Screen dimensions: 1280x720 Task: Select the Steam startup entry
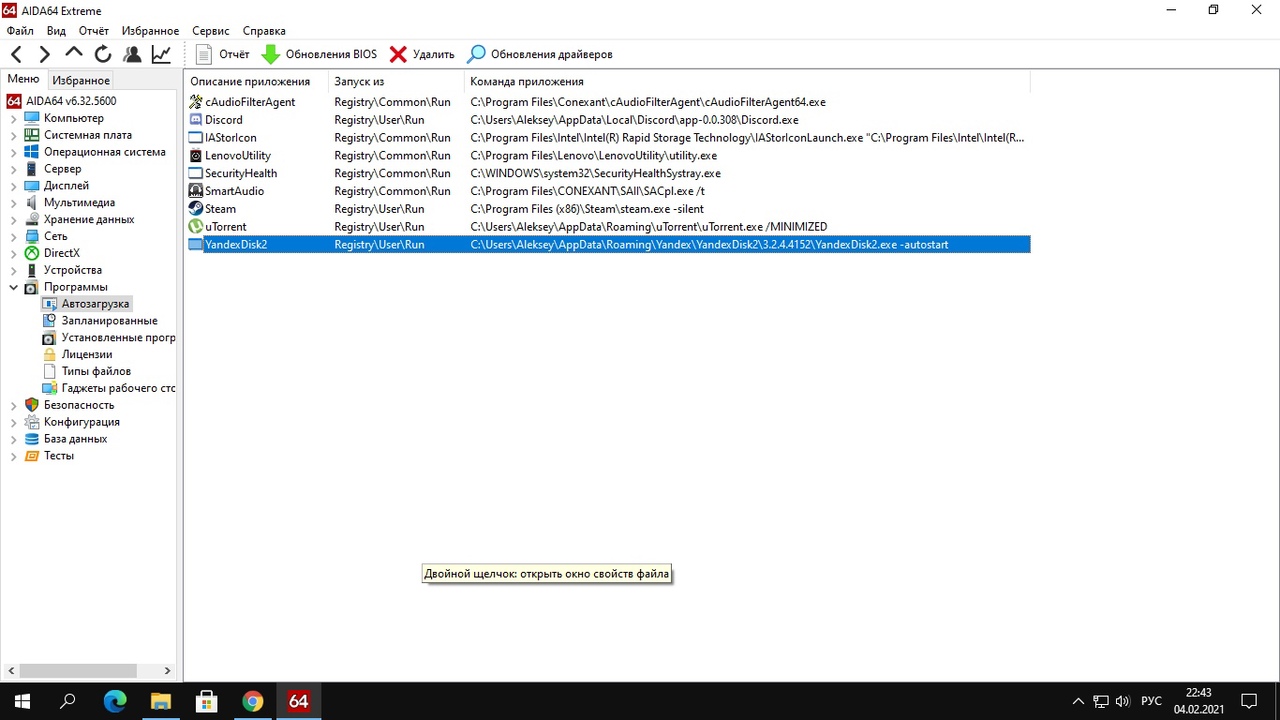608,209
